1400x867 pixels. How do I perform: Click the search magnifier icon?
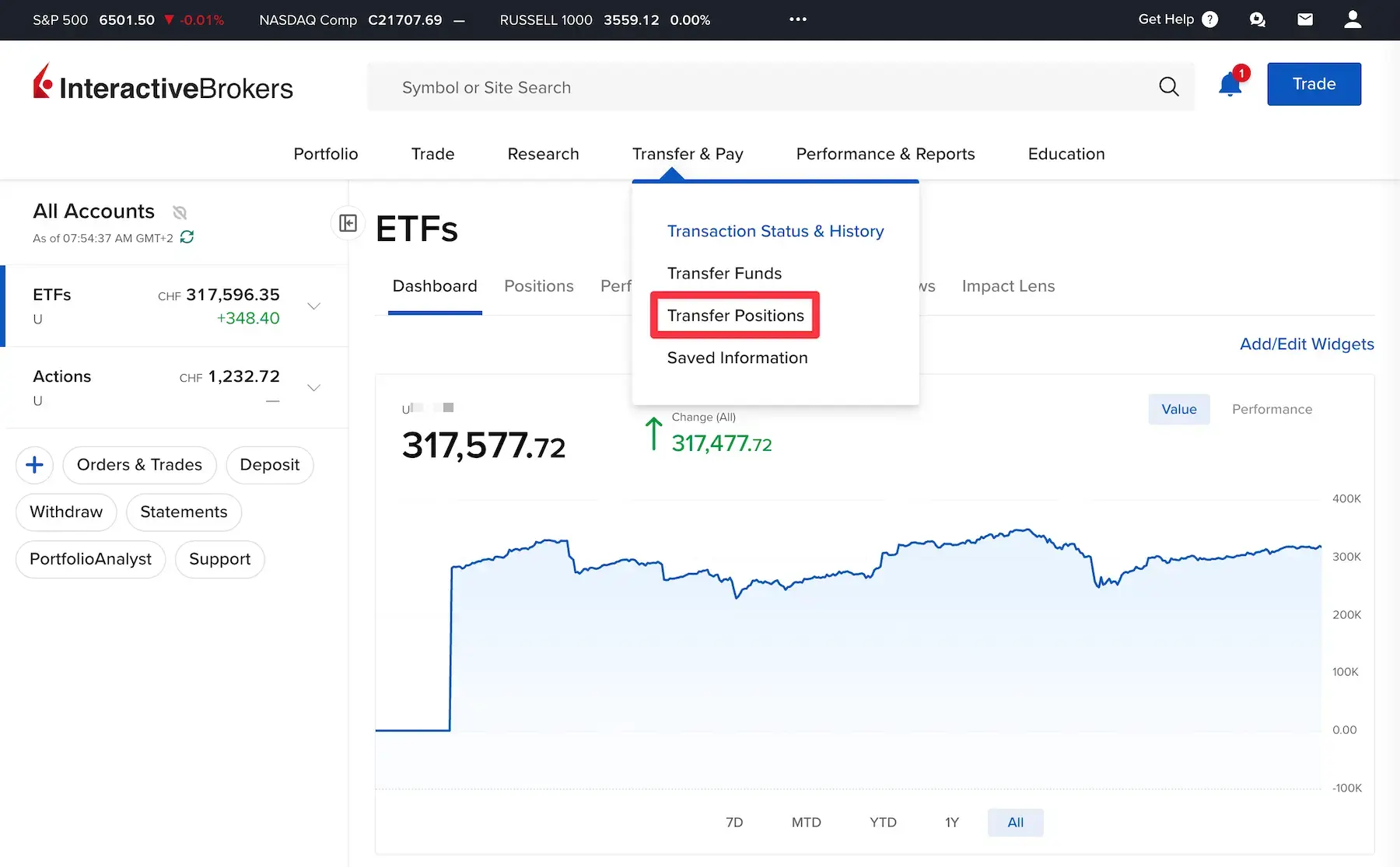coord(1169,86)
